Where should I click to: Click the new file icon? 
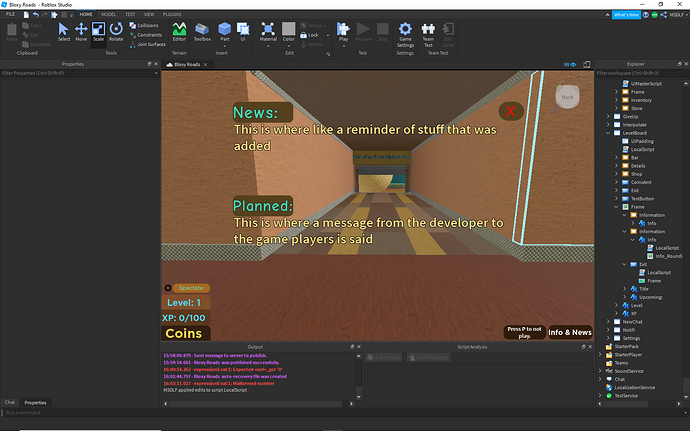coord(26,15)
